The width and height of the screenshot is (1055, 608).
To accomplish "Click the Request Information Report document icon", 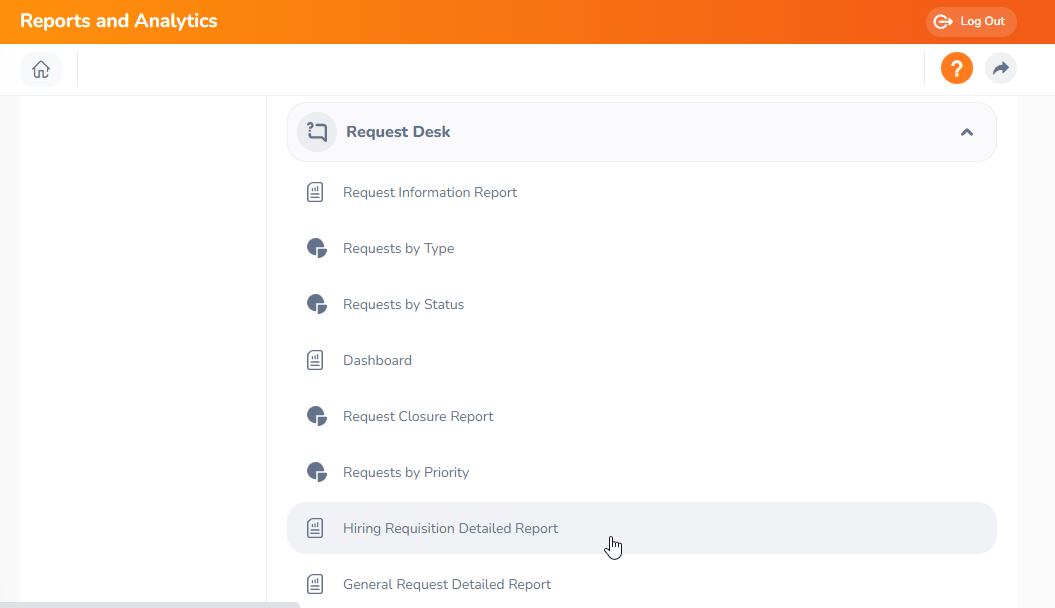I will point(316,193).
